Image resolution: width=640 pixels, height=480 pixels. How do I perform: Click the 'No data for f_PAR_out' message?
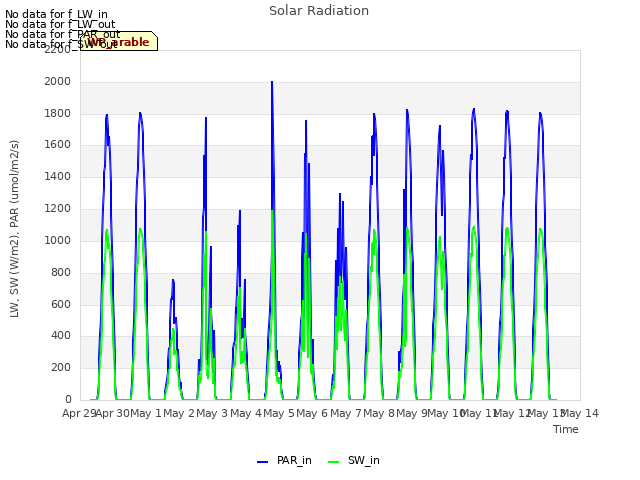coord(63,34)
